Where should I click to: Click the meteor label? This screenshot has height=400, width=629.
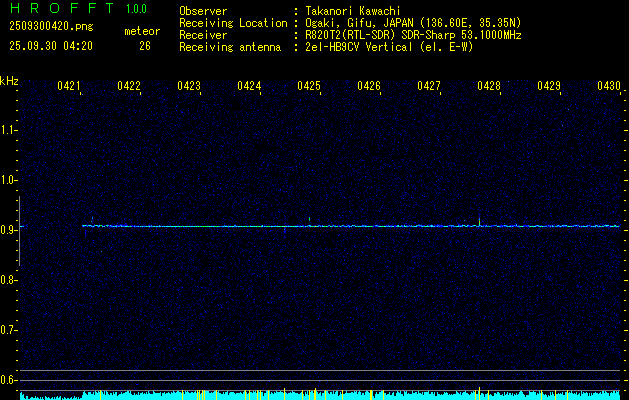142,31
